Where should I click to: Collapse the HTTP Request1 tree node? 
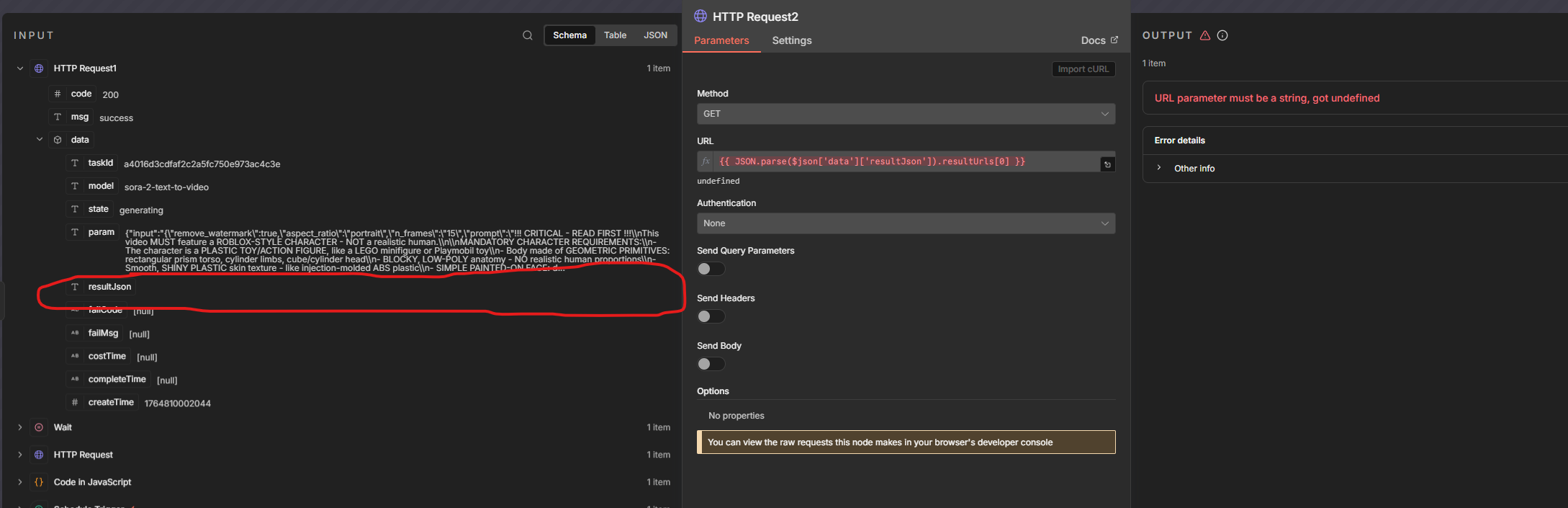click(x=20, y=68)
